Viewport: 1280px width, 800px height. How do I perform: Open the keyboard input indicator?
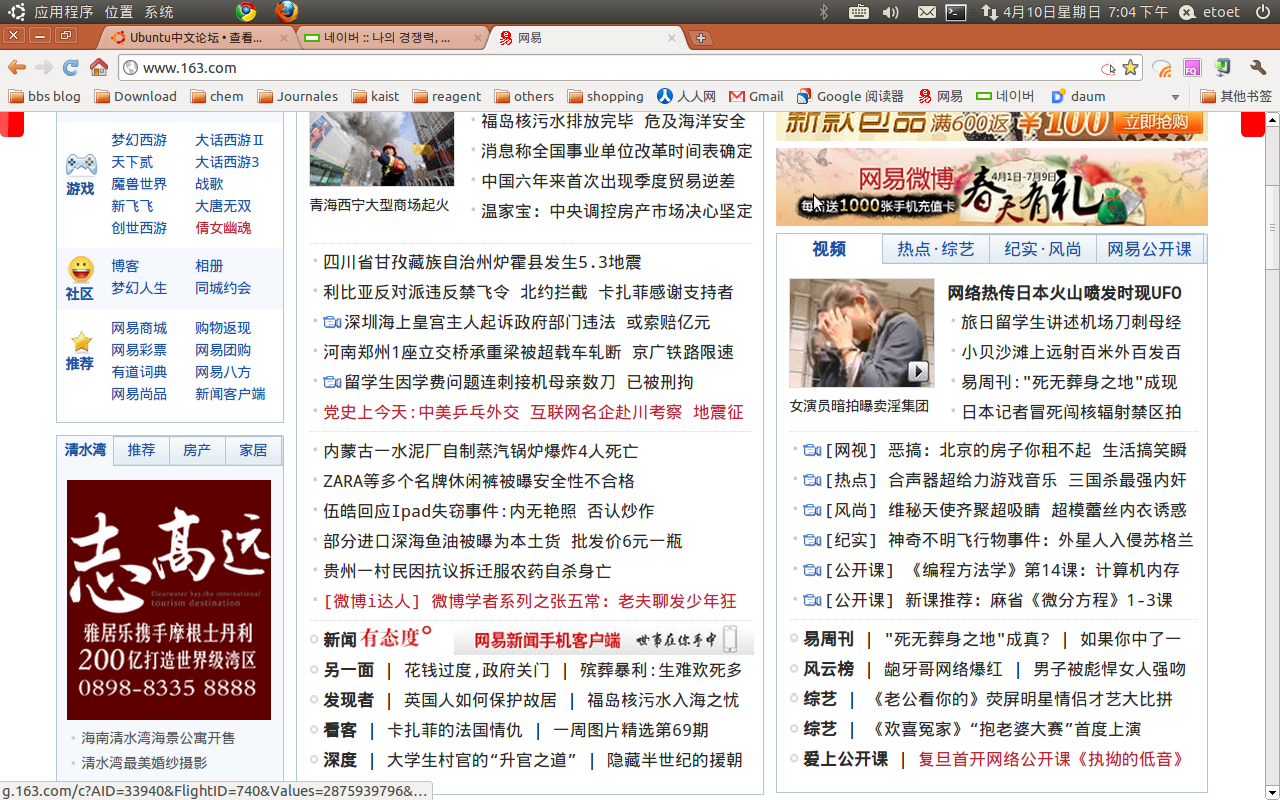tap(858, 12)
